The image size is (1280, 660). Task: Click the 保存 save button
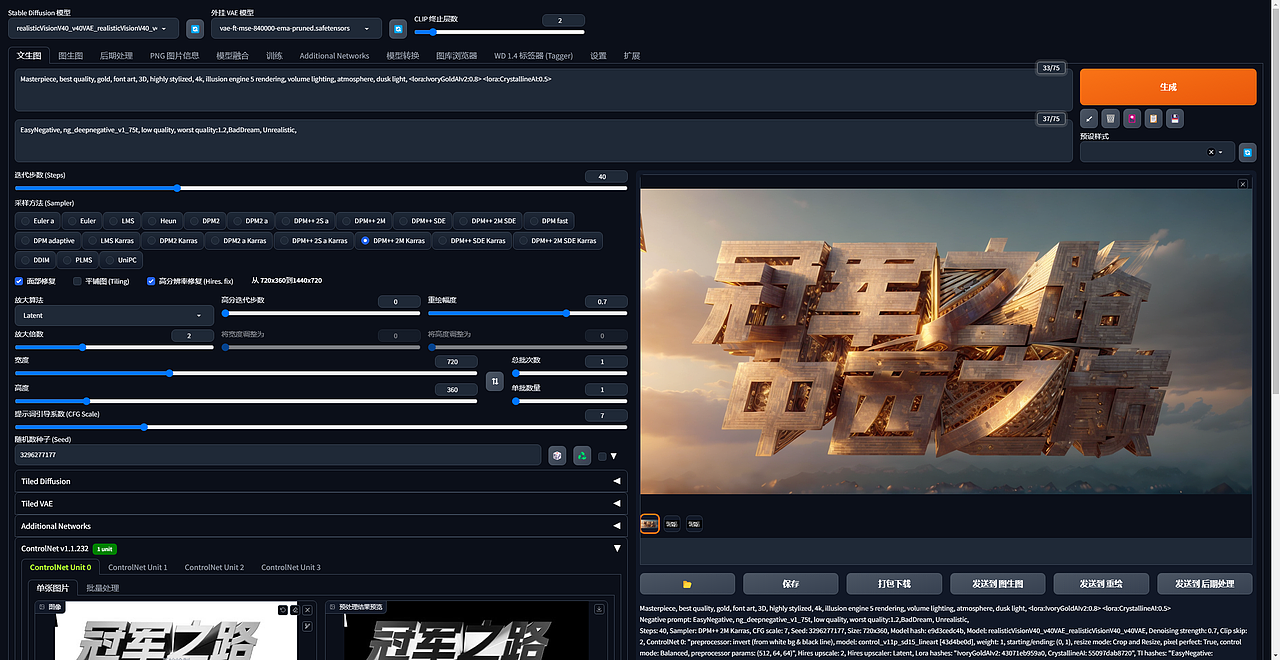(x=791, y=584)
